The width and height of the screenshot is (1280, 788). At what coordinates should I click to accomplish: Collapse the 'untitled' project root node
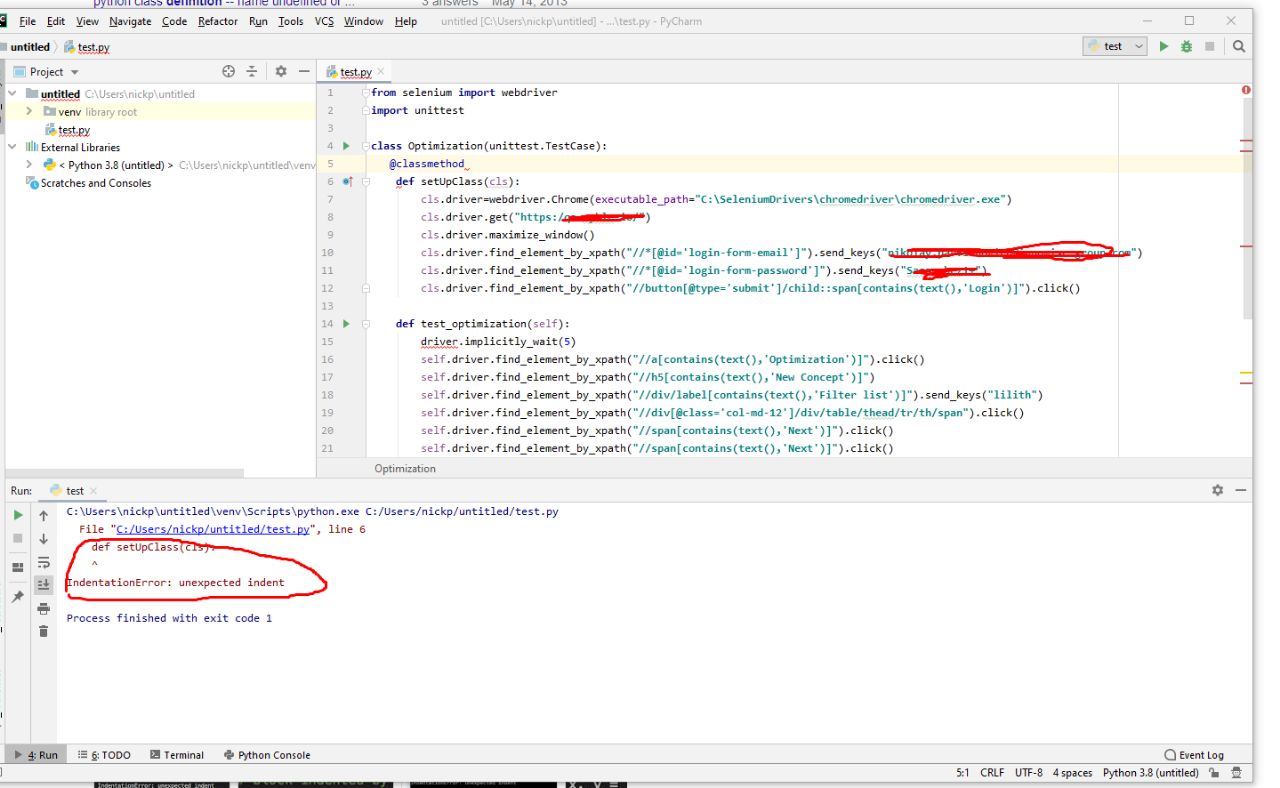[12, 93]
